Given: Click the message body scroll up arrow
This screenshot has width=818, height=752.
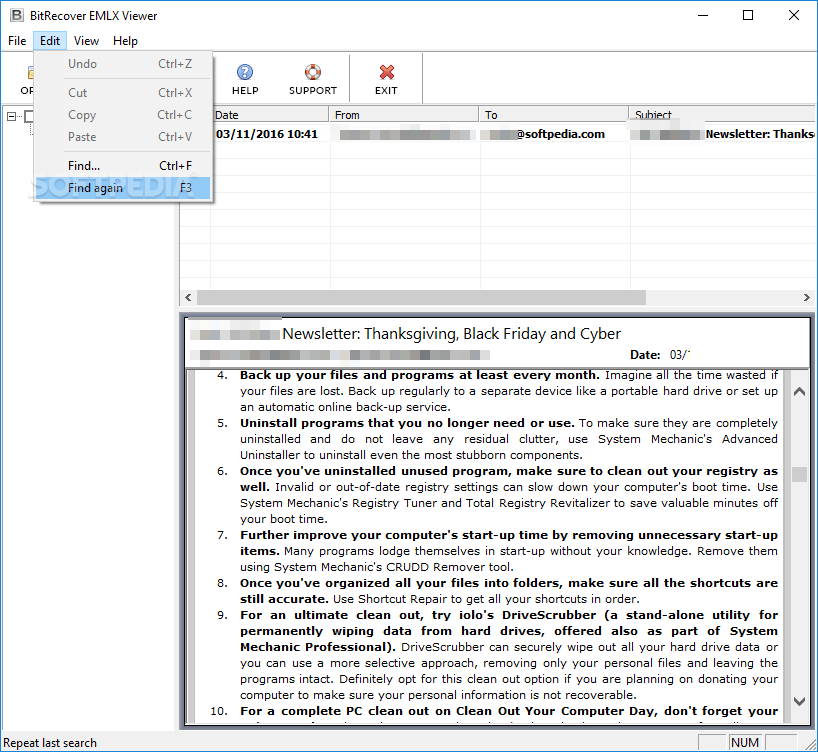Looking at the screenshot, I should (799, 392).
